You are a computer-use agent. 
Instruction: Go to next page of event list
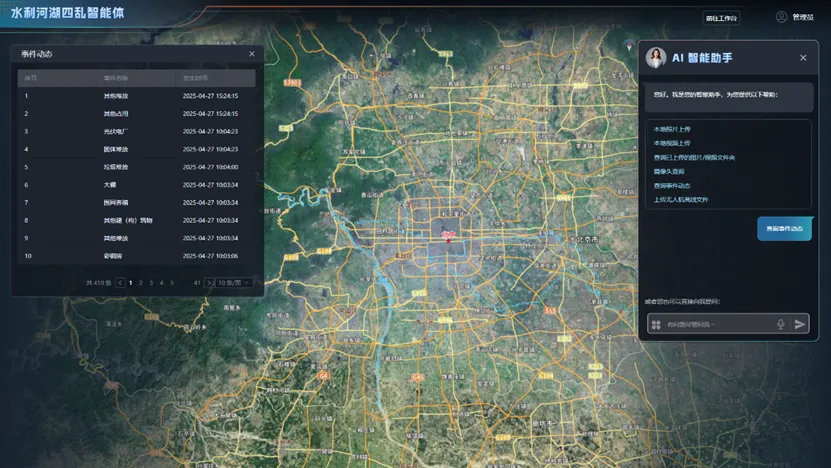click(x=209, y=283)
